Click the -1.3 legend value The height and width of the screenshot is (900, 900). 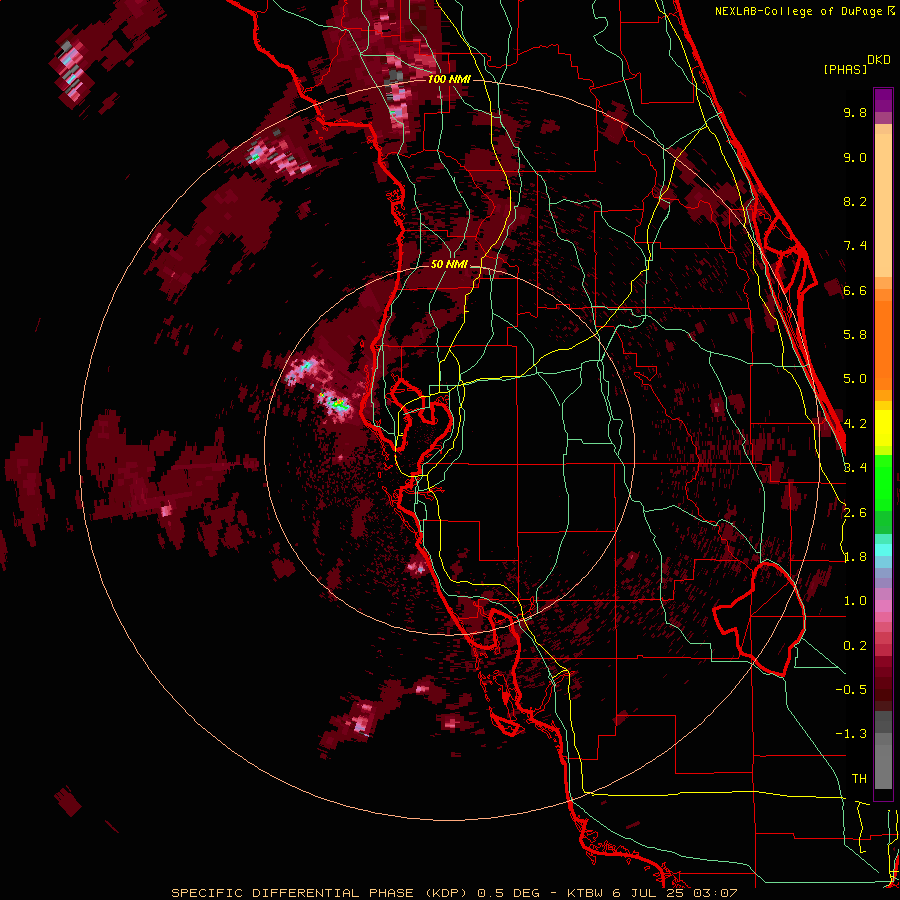pos(851,734)
